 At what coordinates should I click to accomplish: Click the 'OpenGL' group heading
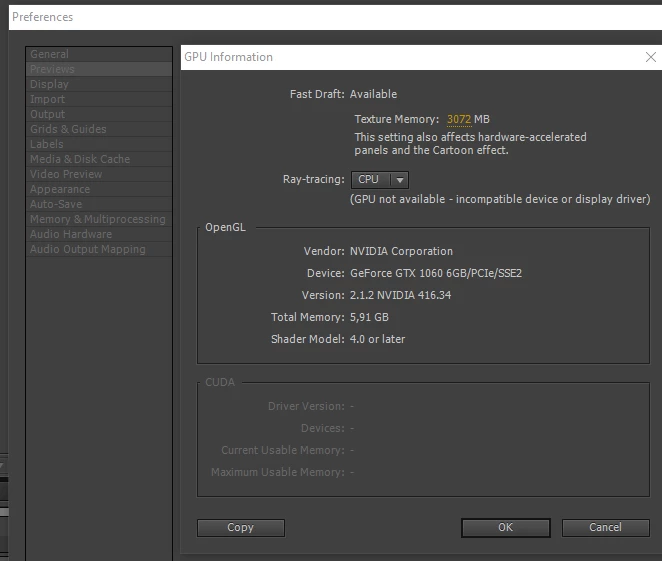click(x=225, y=228)
